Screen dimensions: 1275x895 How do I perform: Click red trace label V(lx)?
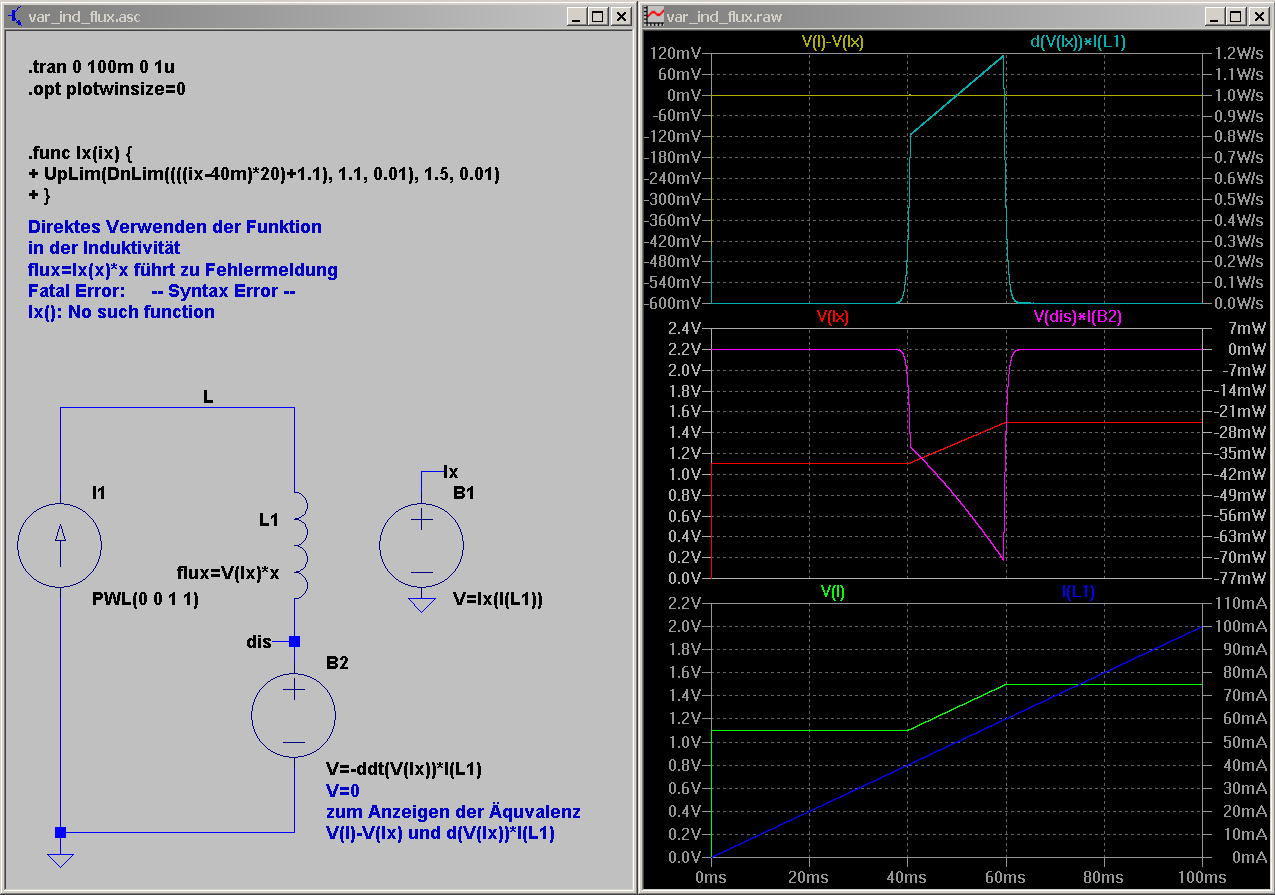pos(833,316)
